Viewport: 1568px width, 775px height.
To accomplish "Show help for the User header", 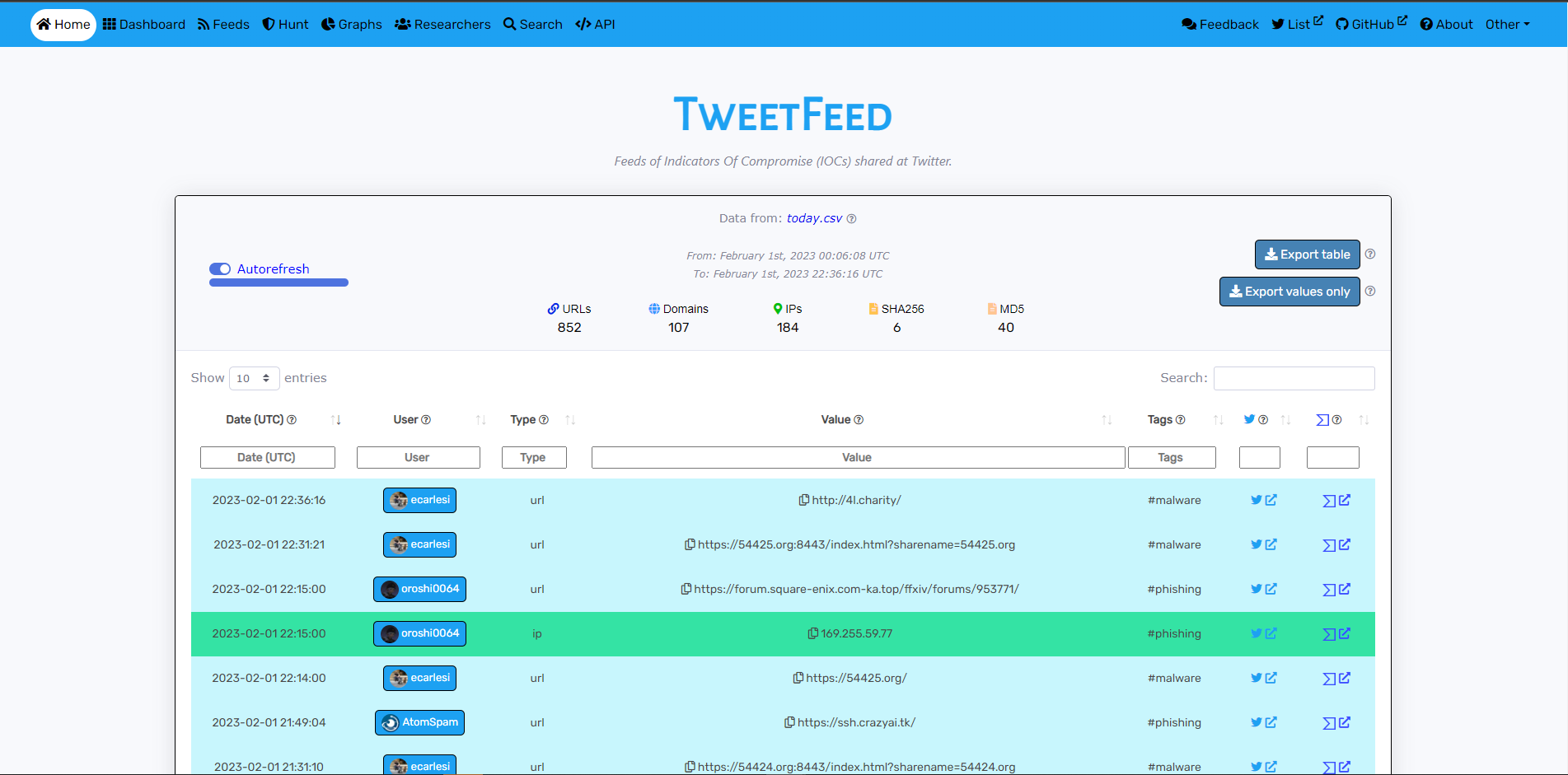I will point(426,420).
